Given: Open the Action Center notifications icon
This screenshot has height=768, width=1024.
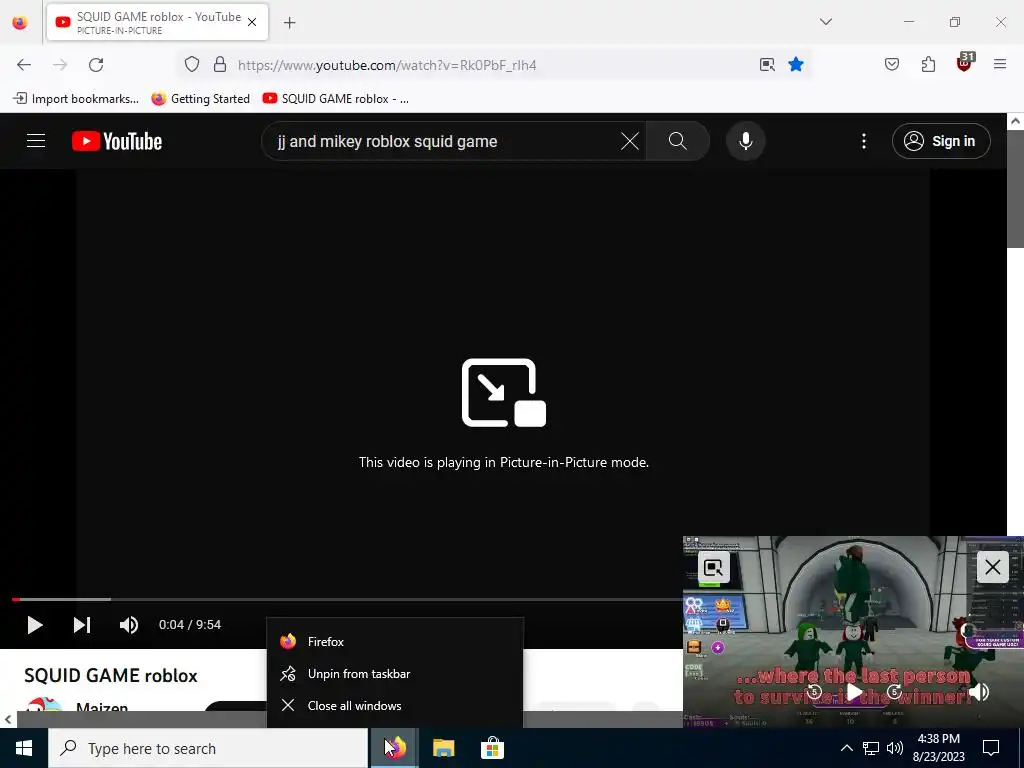Looking at the screenshot, I should (x=991, y=748).
